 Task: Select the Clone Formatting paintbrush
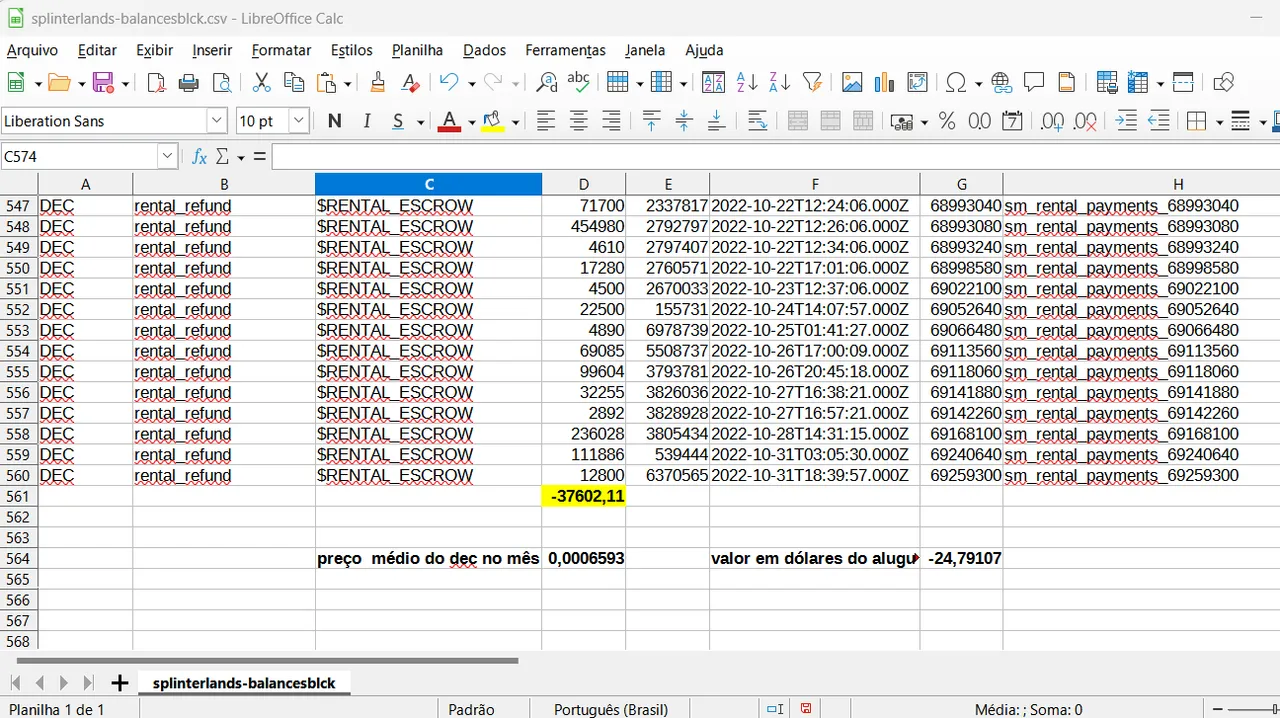pos(377,83)
